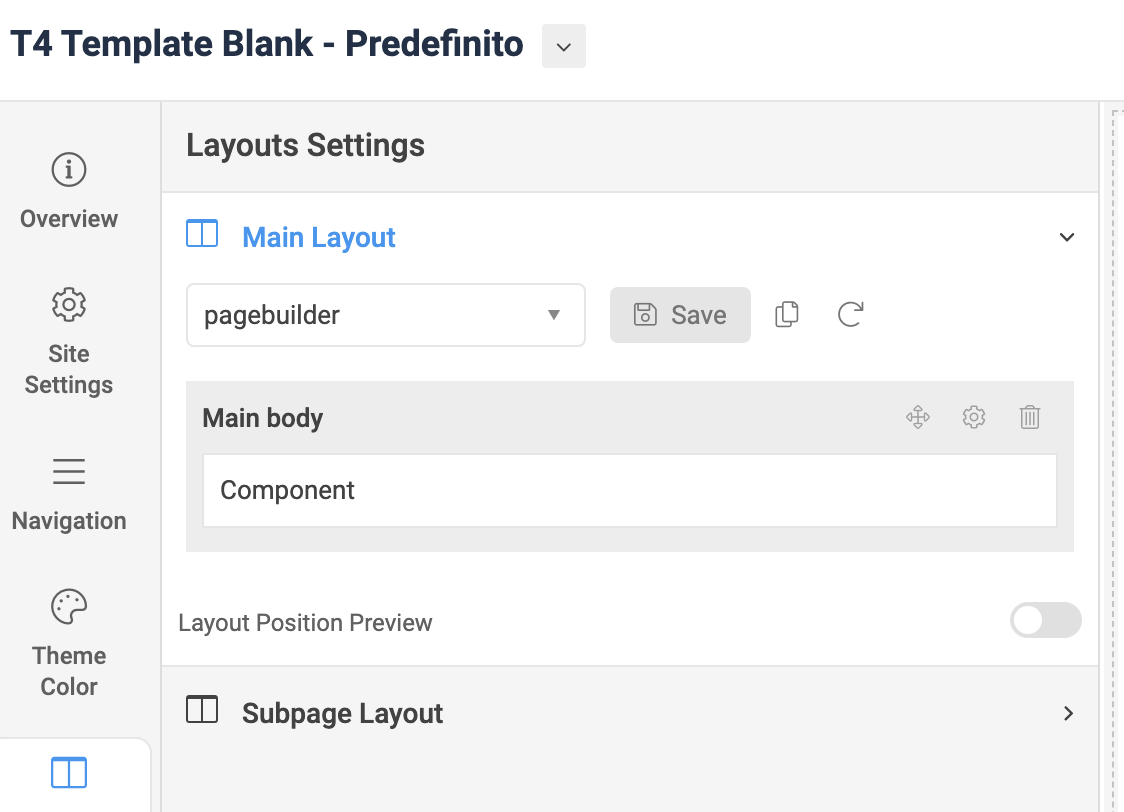The image size is (1124, 812).
Task: Select the Layout tab icon in sidebar
Action: [x=69, y=772]
